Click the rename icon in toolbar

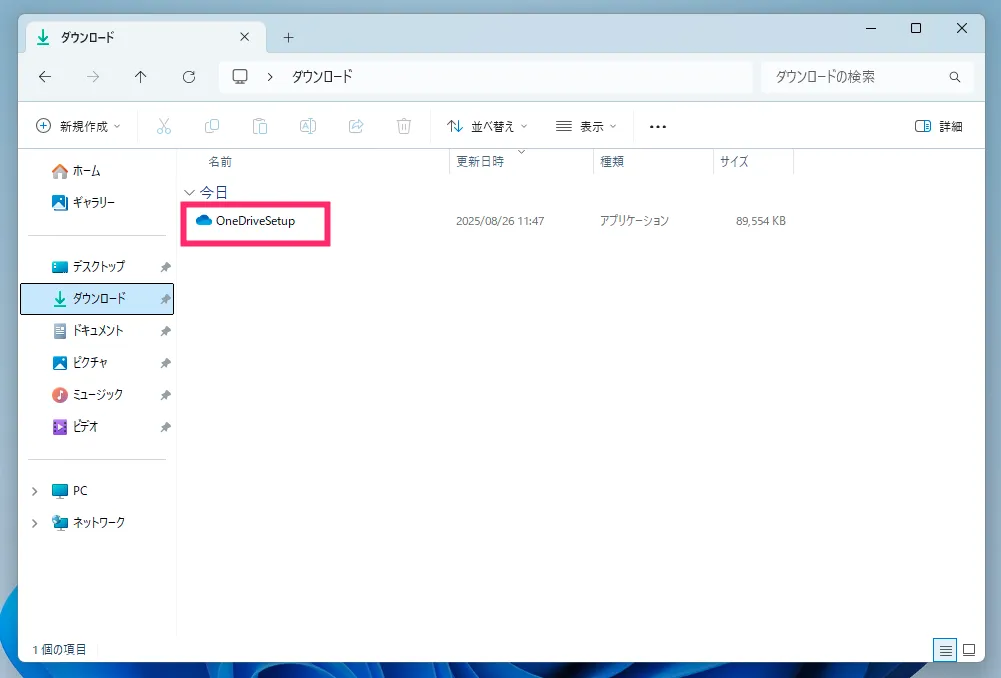[x=308, y=126]
